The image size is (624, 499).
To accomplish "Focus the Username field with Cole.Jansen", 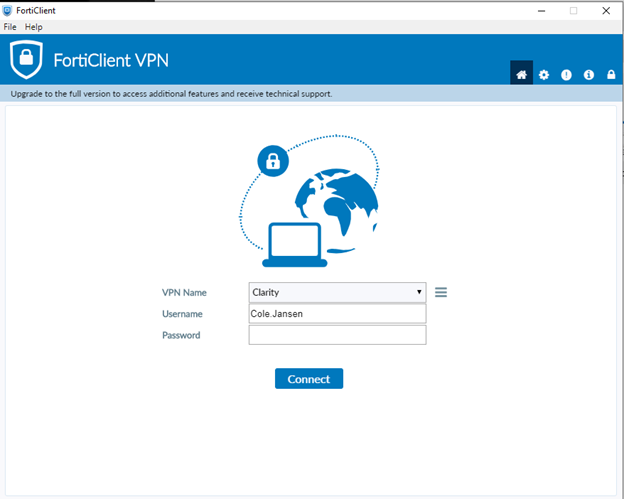I will 337,314.
